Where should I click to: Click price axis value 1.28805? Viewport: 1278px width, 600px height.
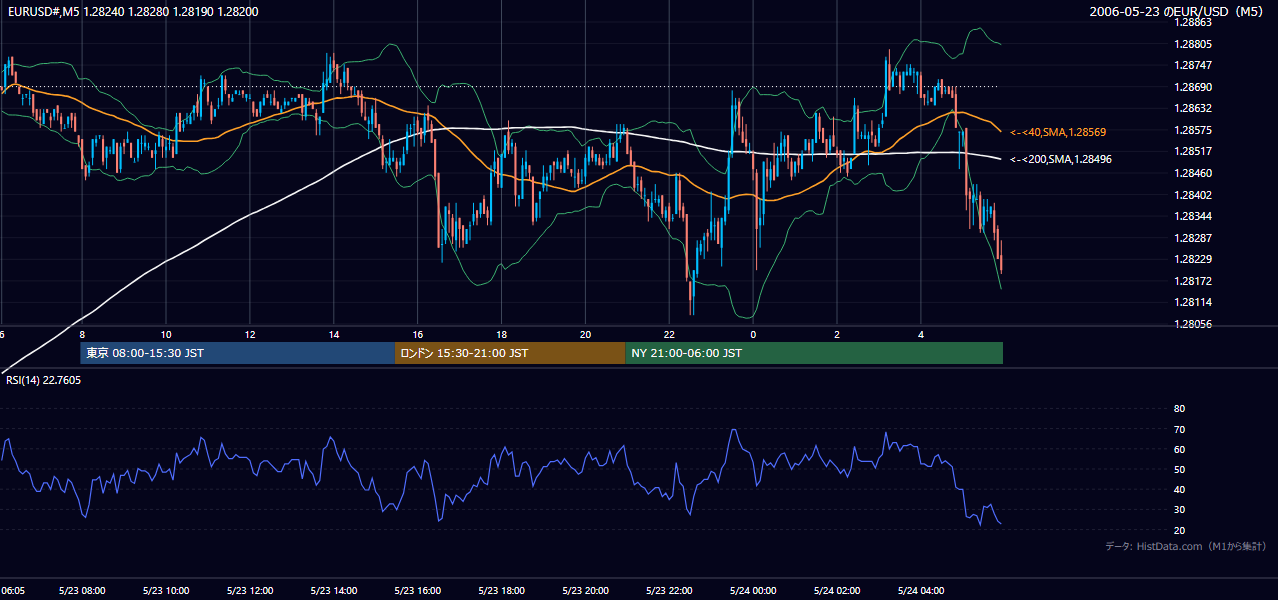tap(1193, 44)
